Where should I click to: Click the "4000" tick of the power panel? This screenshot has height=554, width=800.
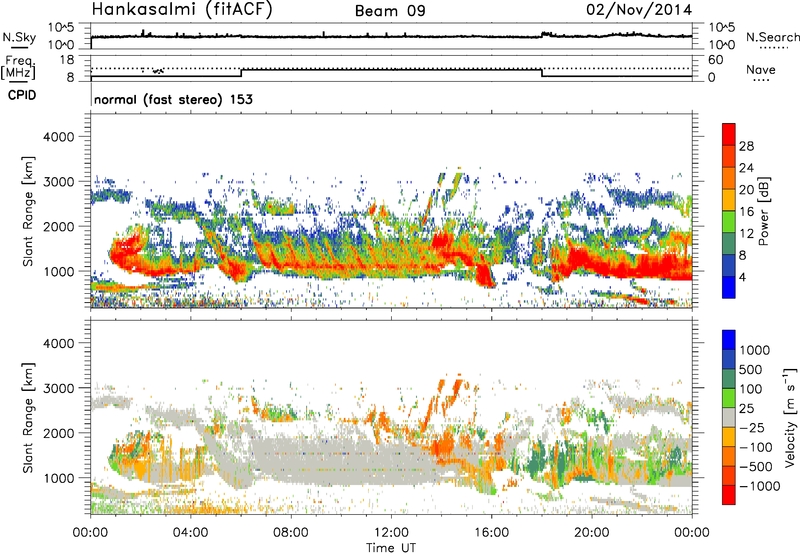(59, 137)
